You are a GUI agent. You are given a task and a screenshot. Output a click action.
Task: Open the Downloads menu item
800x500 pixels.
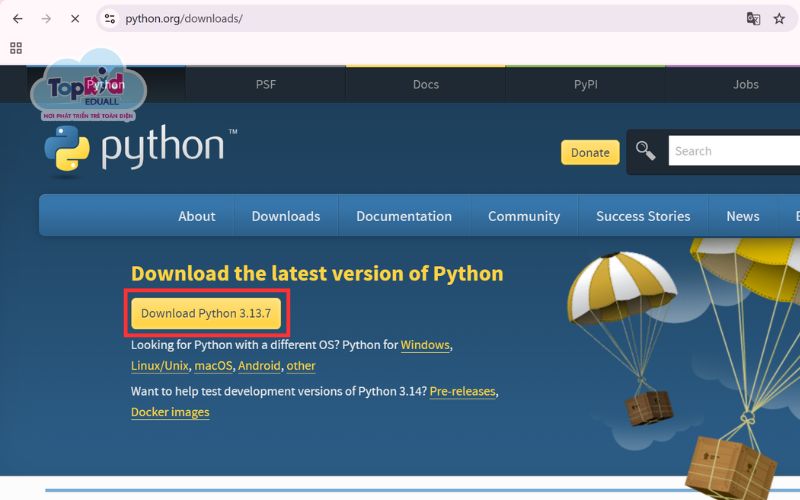286,216
